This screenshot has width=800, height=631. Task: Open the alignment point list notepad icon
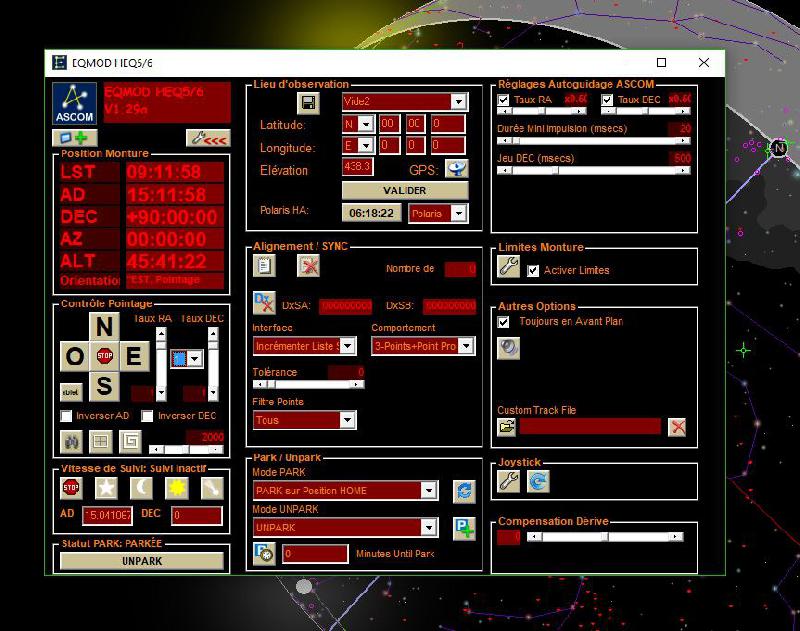click(x=264, y=266)
